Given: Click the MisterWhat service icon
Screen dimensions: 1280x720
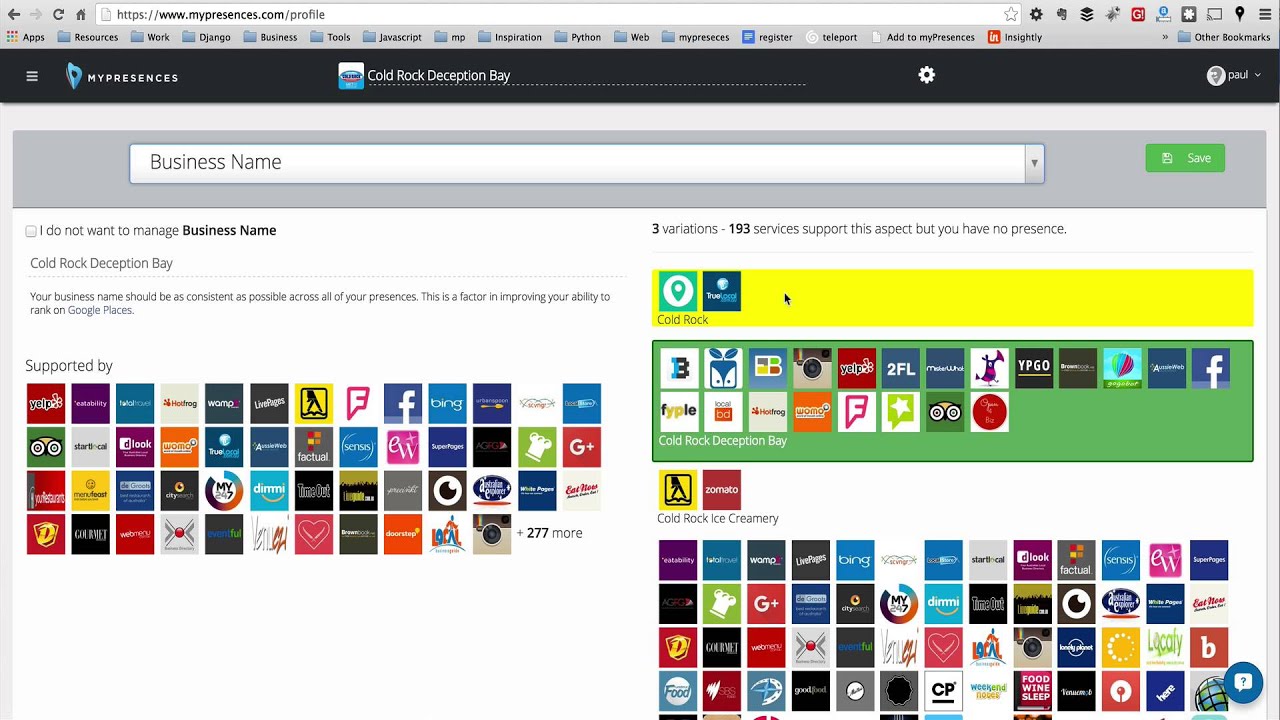Looking at the screenshot, I should click(x=945, y=368).
